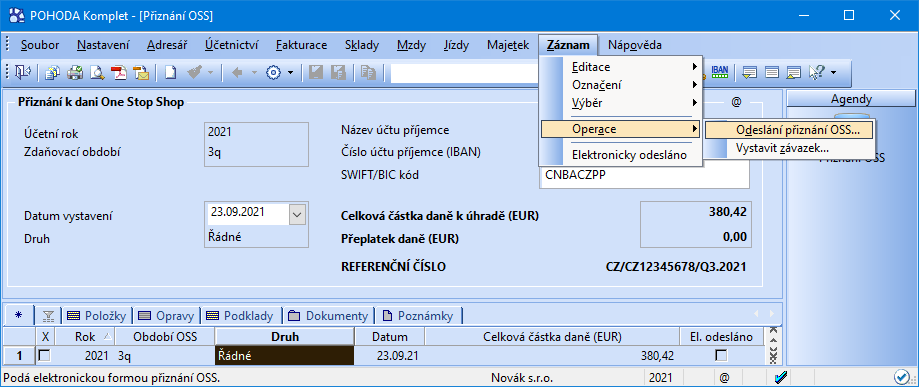Expand the help cursor icon dropdown arrow
The height and width of the screenshot is (387, 919).
[x=833, y=73]
